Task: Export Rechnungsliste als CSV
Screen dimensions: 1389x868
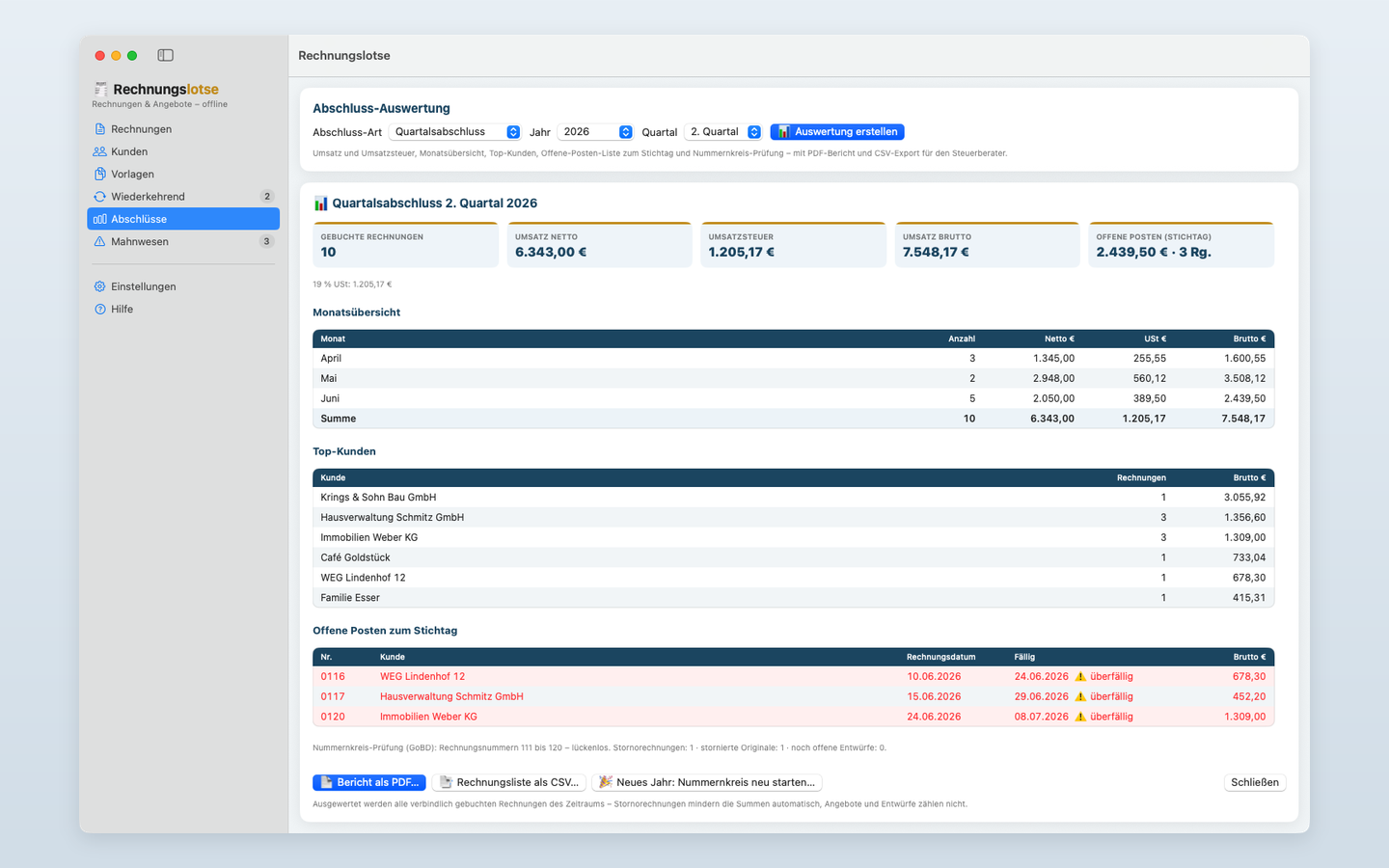Action: coord(509,782)
